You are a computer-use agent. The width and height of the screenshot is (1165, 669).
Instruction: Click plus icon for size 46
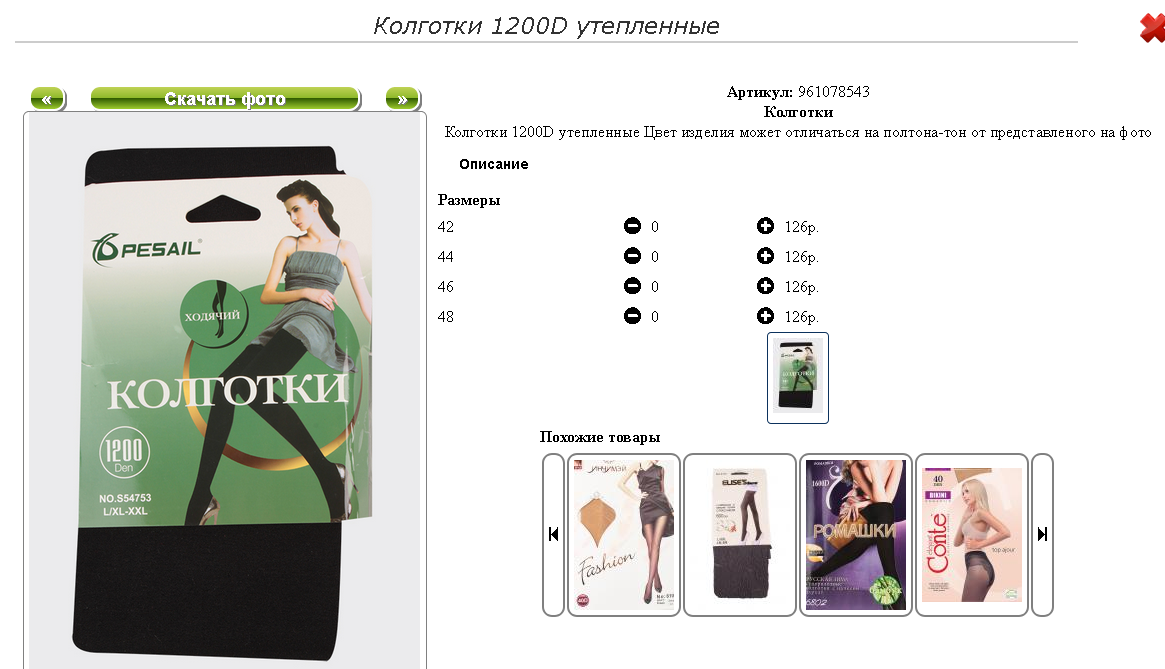765,286
